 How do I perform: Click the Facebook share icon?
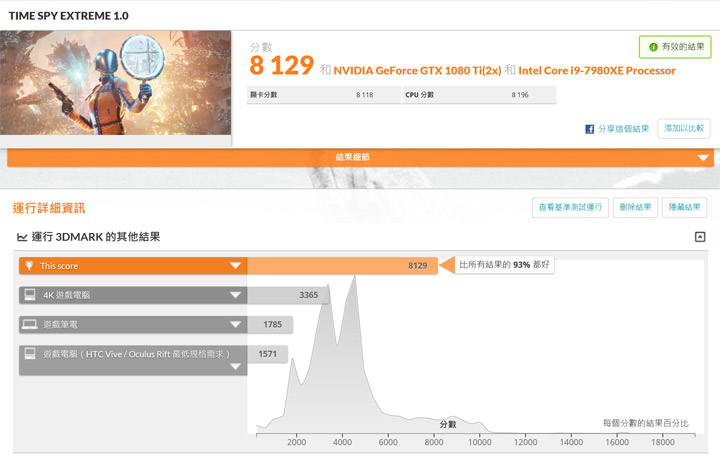click(590, 129)
